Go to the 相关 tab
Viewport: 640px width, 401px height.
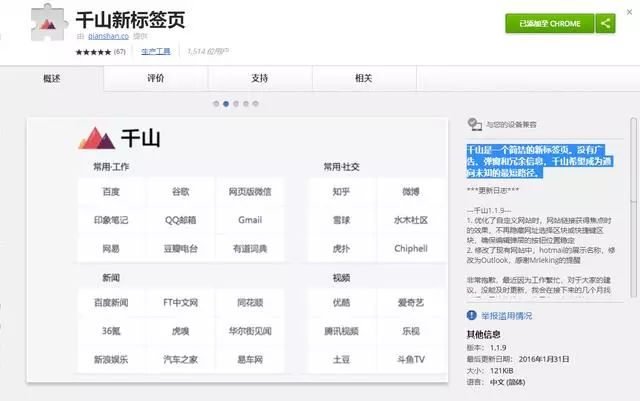pos(363,78)
